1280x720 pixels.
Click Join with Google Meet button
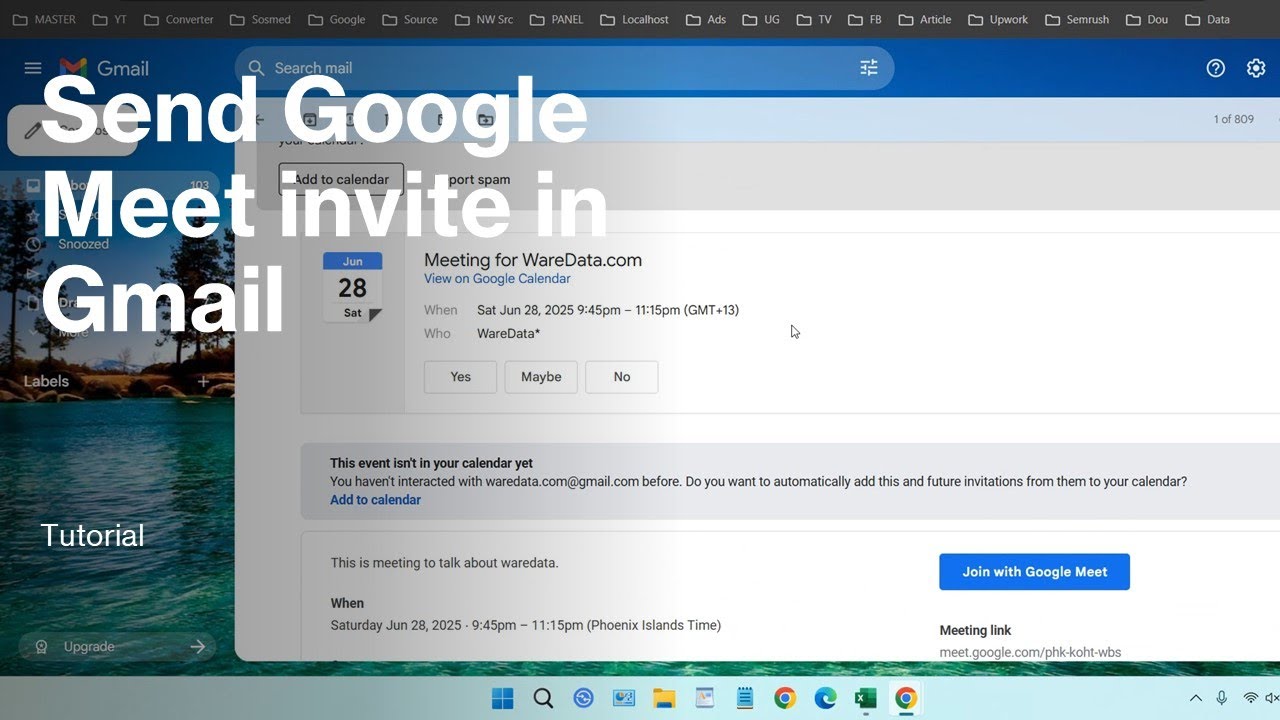pyautogui.click(x=1035, y=572)
